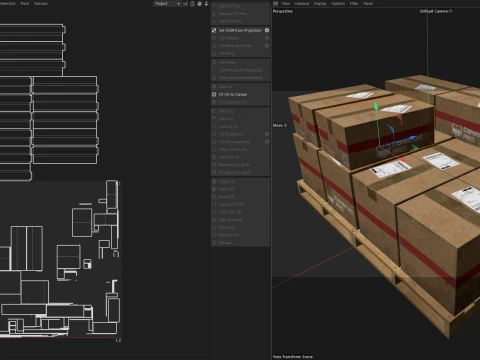Choose Set UVW from Projection command

[x=240, y=30]
